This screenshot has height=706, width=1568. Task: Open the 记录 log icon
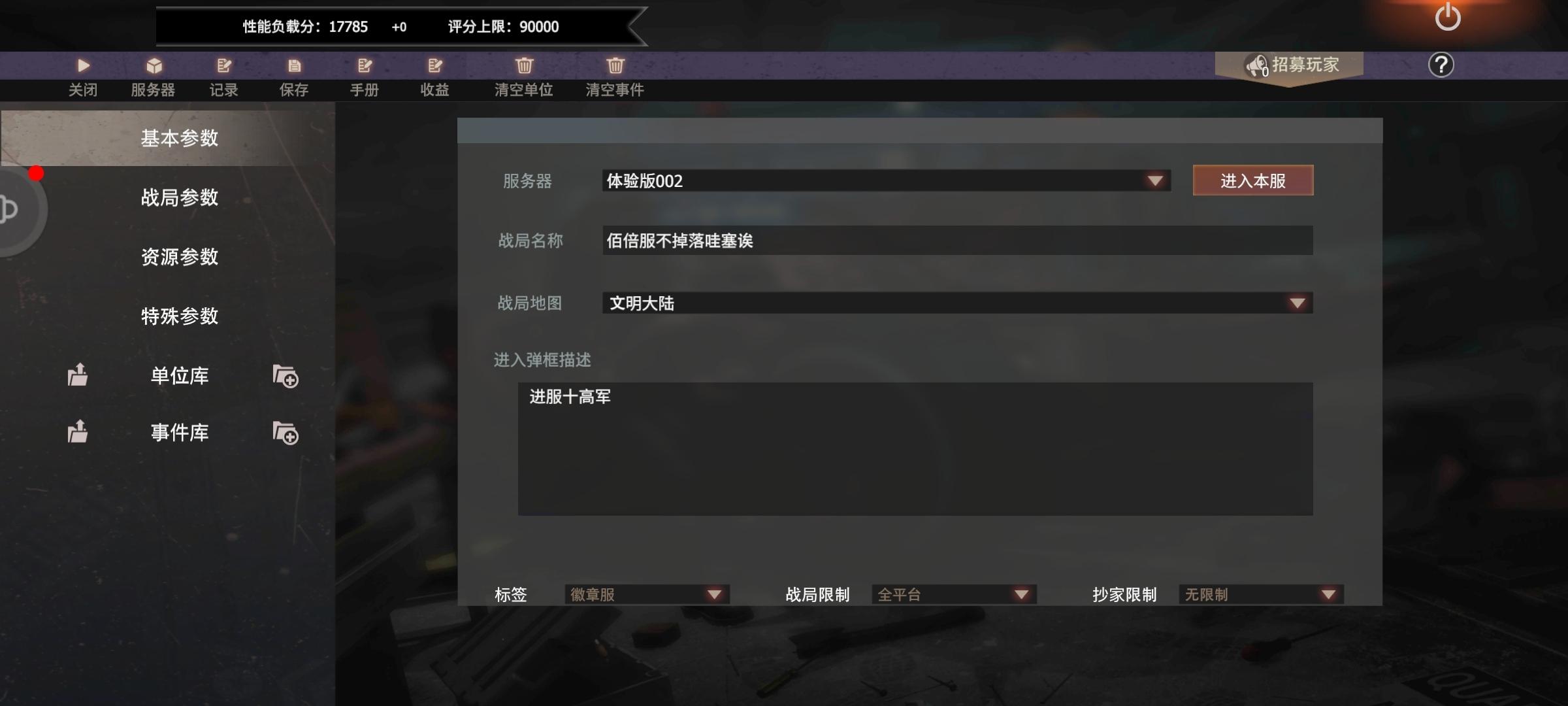click(x=224, y=65)
